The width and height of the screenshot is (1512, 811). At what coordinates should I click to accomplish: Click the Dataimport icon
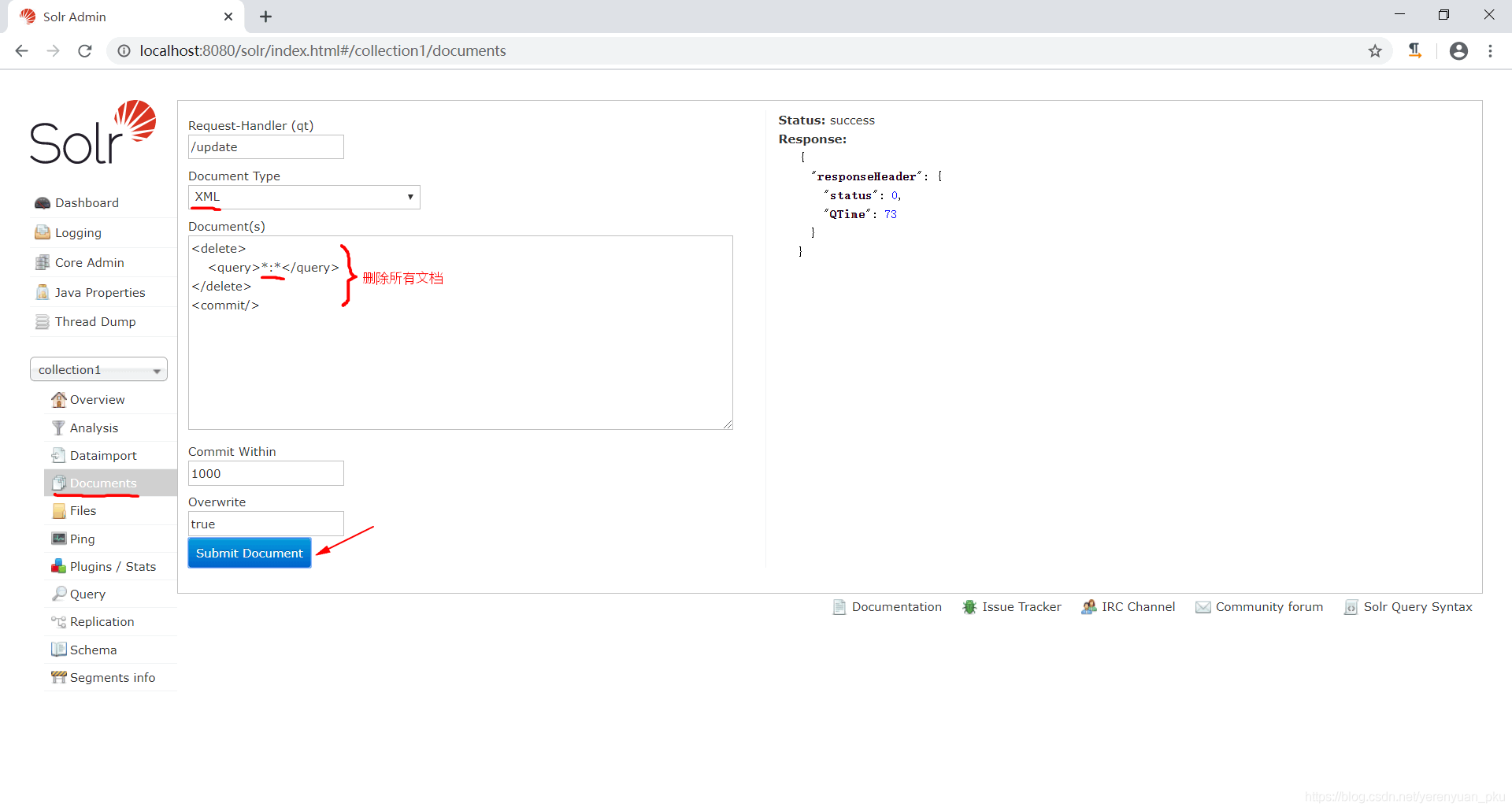coord(58,455)
